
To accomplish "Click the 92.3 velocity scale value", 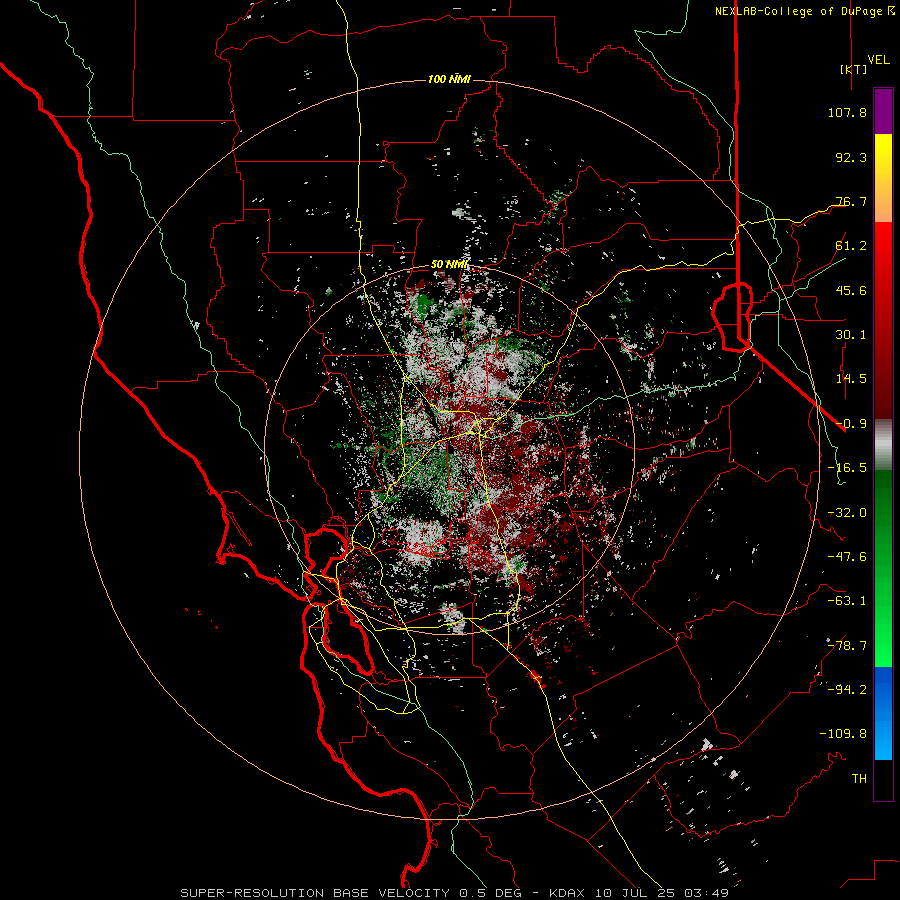I will pyautogui.click(x=851, y=157).
